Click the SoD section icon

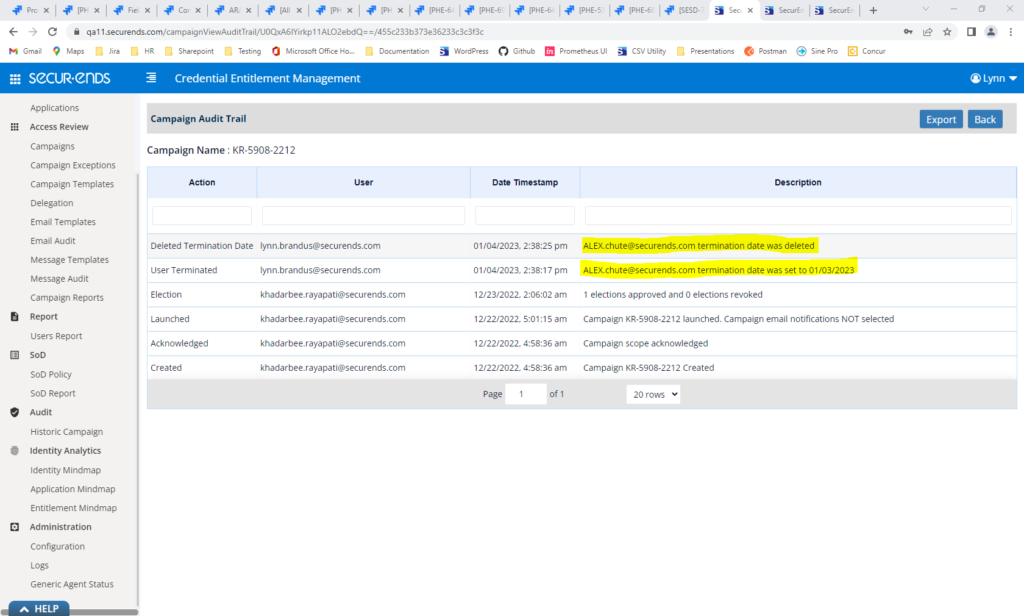[14, 355]
